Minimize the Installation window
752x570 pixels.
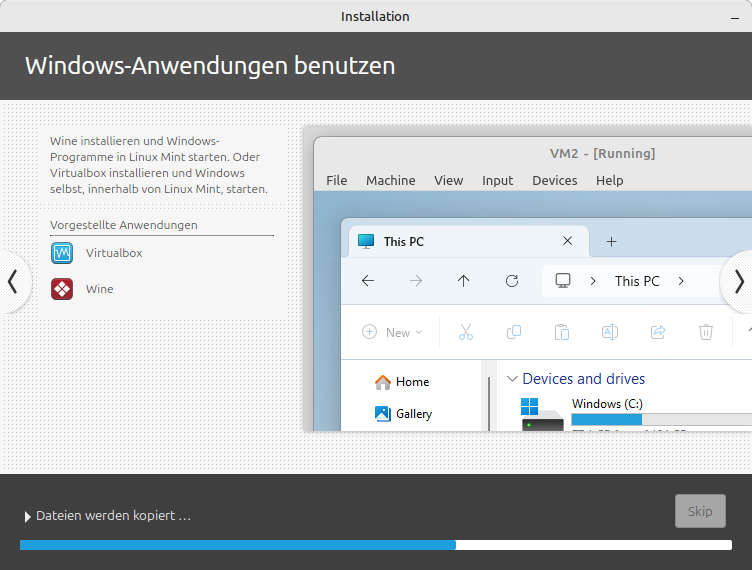click(735, 17)
